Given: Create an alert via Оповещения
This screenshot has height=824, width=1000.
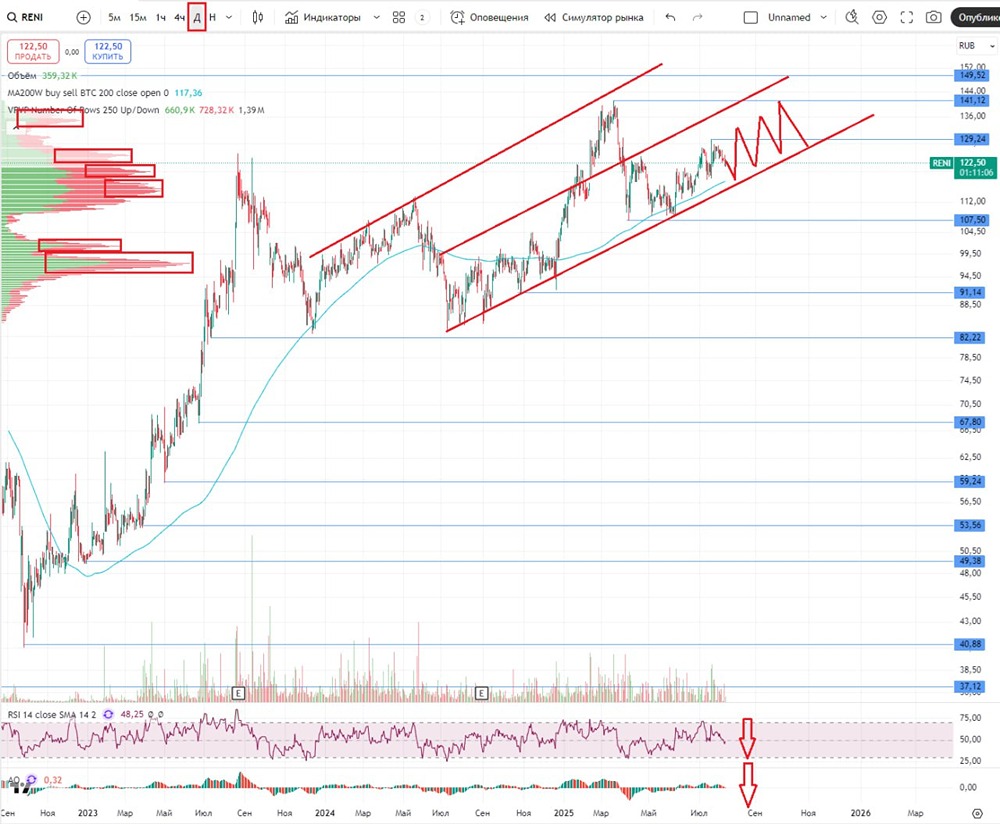Looking at the screenshot, I should coord(489,17).
